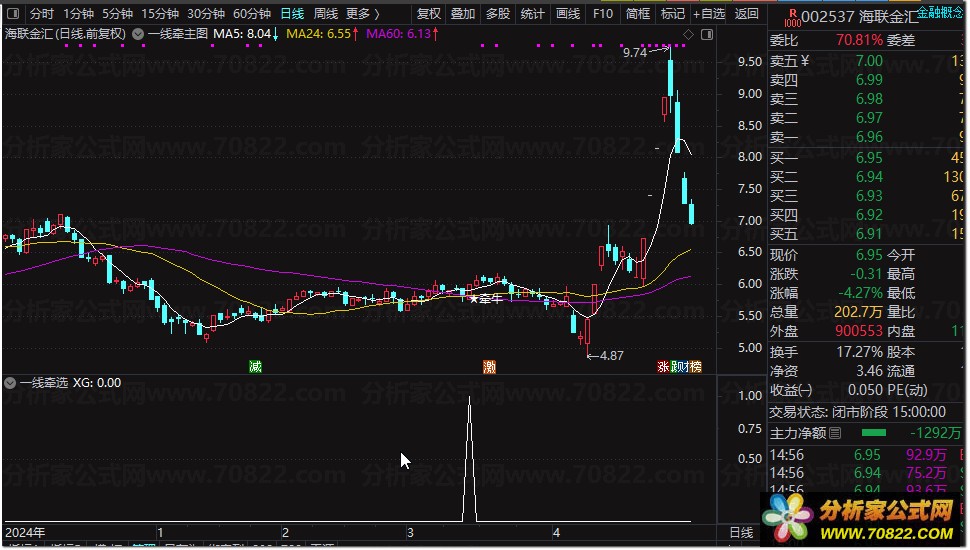Click the 买五 price 6.91
Viewport: 970px width, 550px height.
(x=869, y=234)
